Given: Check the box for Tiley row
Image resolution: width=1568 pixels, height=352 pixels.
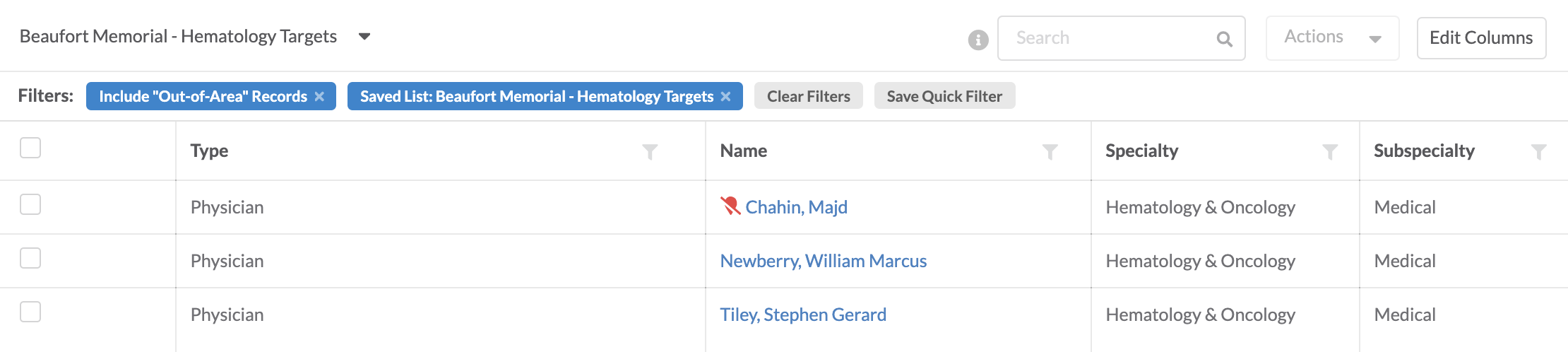Looking at the screenshot, I should tap(30, 312).
